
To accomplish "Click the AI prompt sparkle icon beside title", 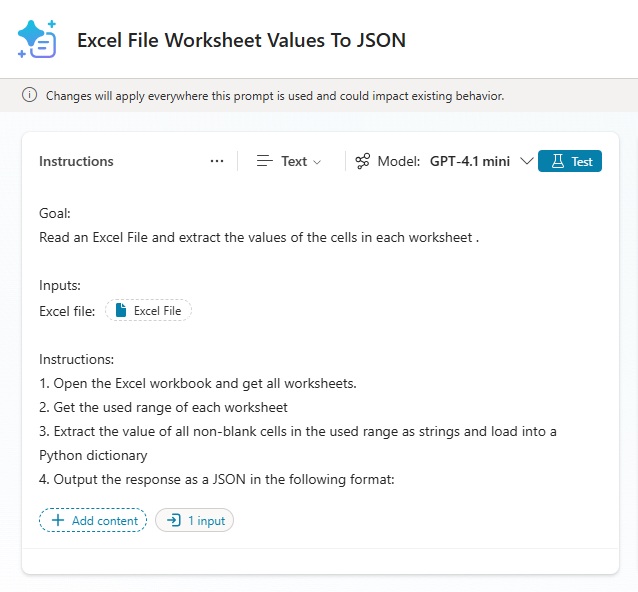I will (37, 39).
